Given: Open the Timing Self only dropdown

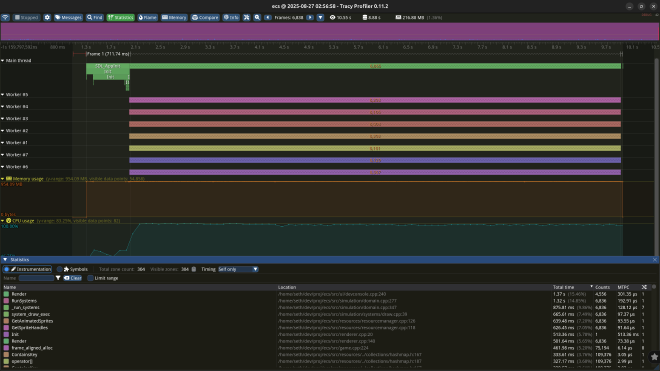Looking at the screenshot, I should click(238, 269).
